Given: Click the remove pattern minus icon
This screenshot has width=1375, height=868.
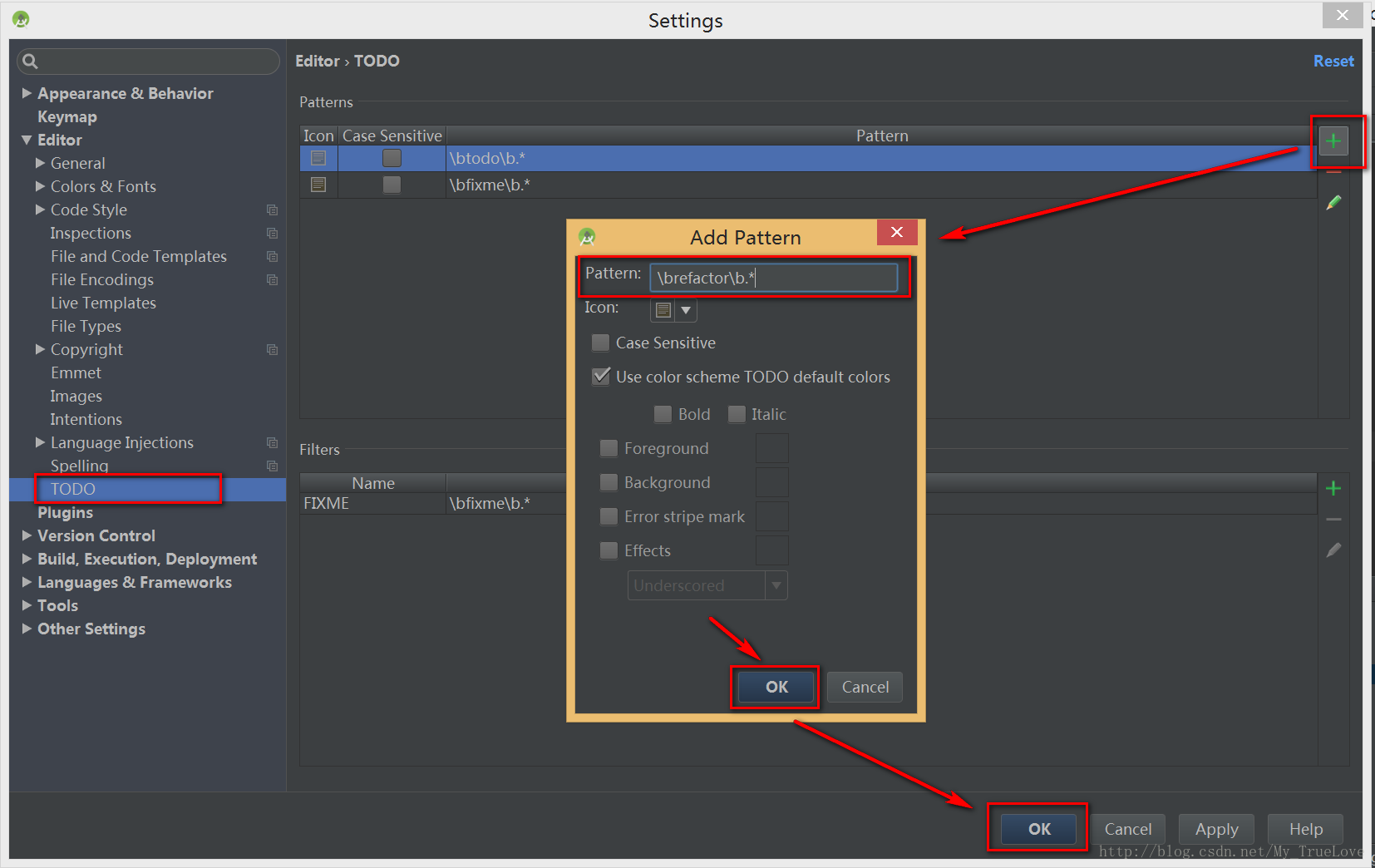Looking at the screenshot, I should (1333, 172).
